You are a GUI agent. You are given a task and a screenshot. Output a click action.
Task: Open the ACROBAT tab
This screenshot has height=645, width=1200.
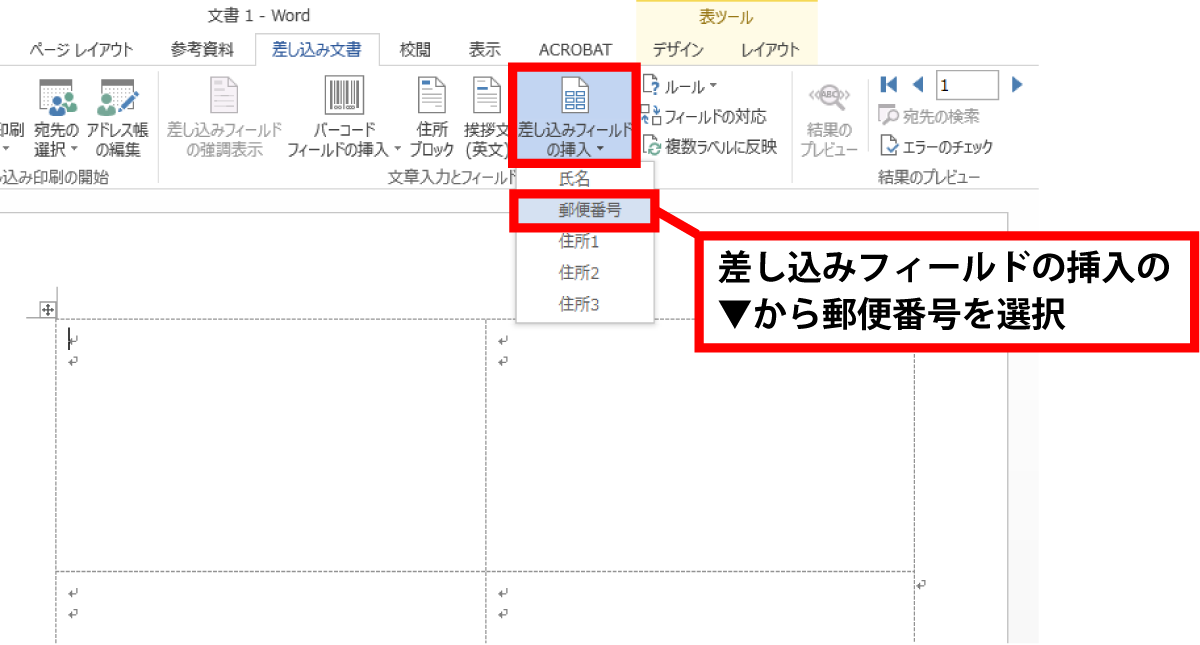575,50
